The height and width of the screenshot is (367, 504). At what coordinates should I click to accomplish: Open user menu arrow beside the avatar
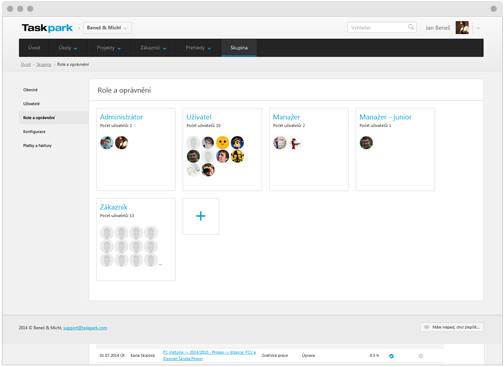pyautogui.click(x=478, y=28)
